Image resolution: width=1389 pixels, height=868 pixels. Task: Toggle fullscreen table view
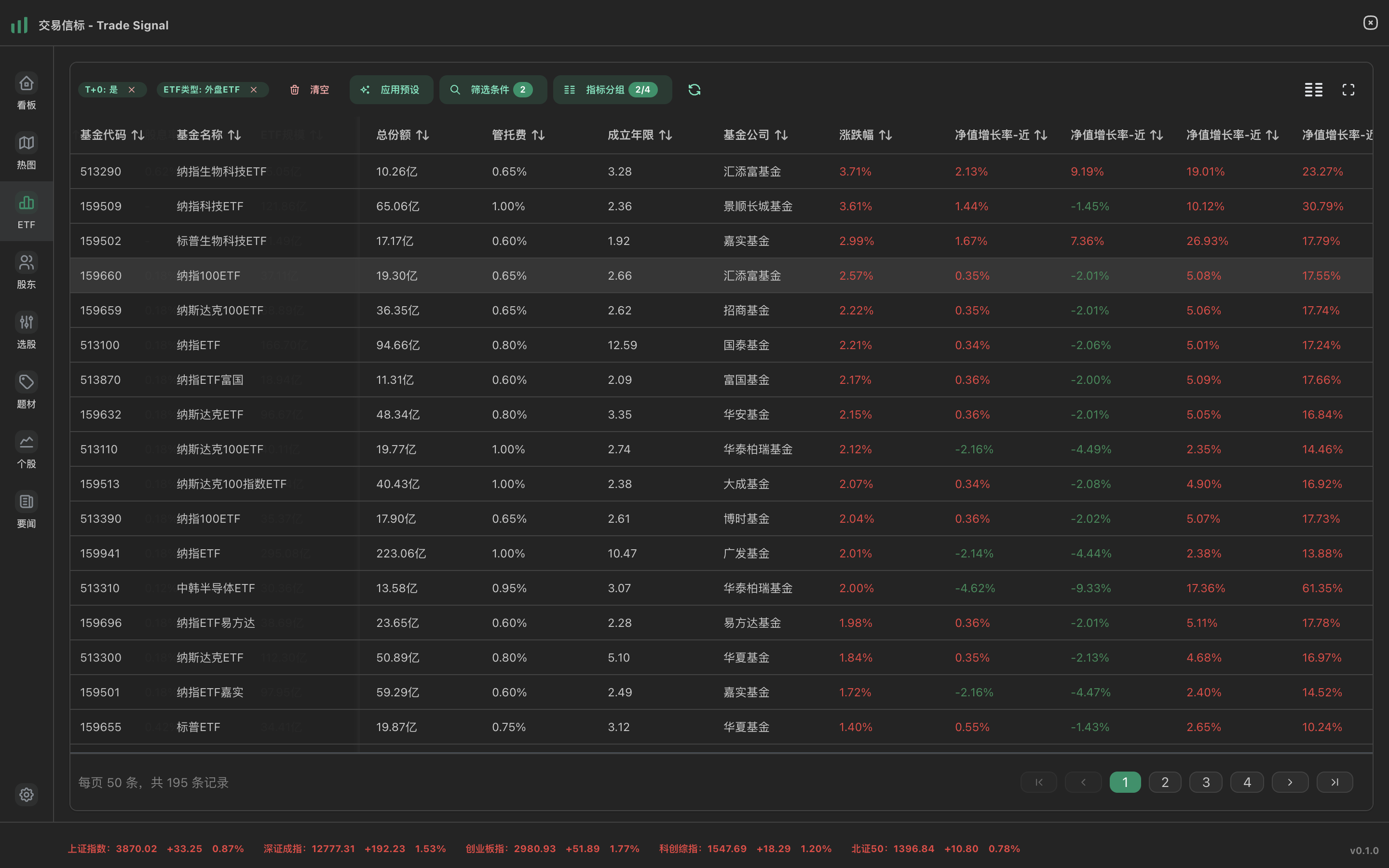1349,90
